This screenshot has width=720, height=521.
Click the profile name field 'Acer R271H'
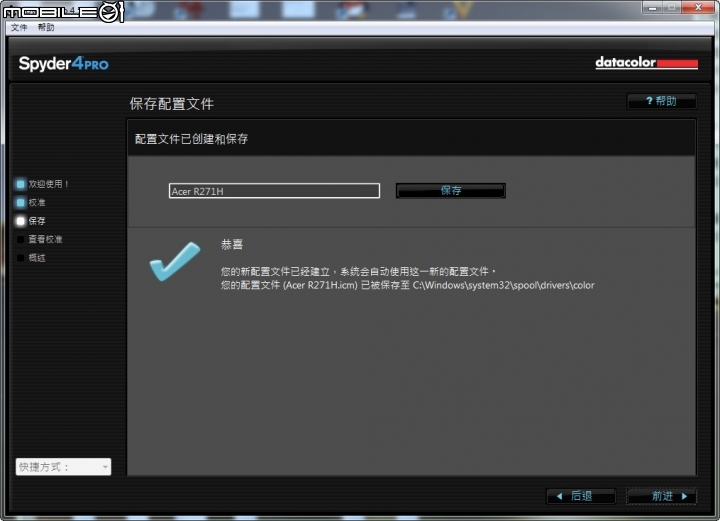pyautogui.click(x=274, y=191)
